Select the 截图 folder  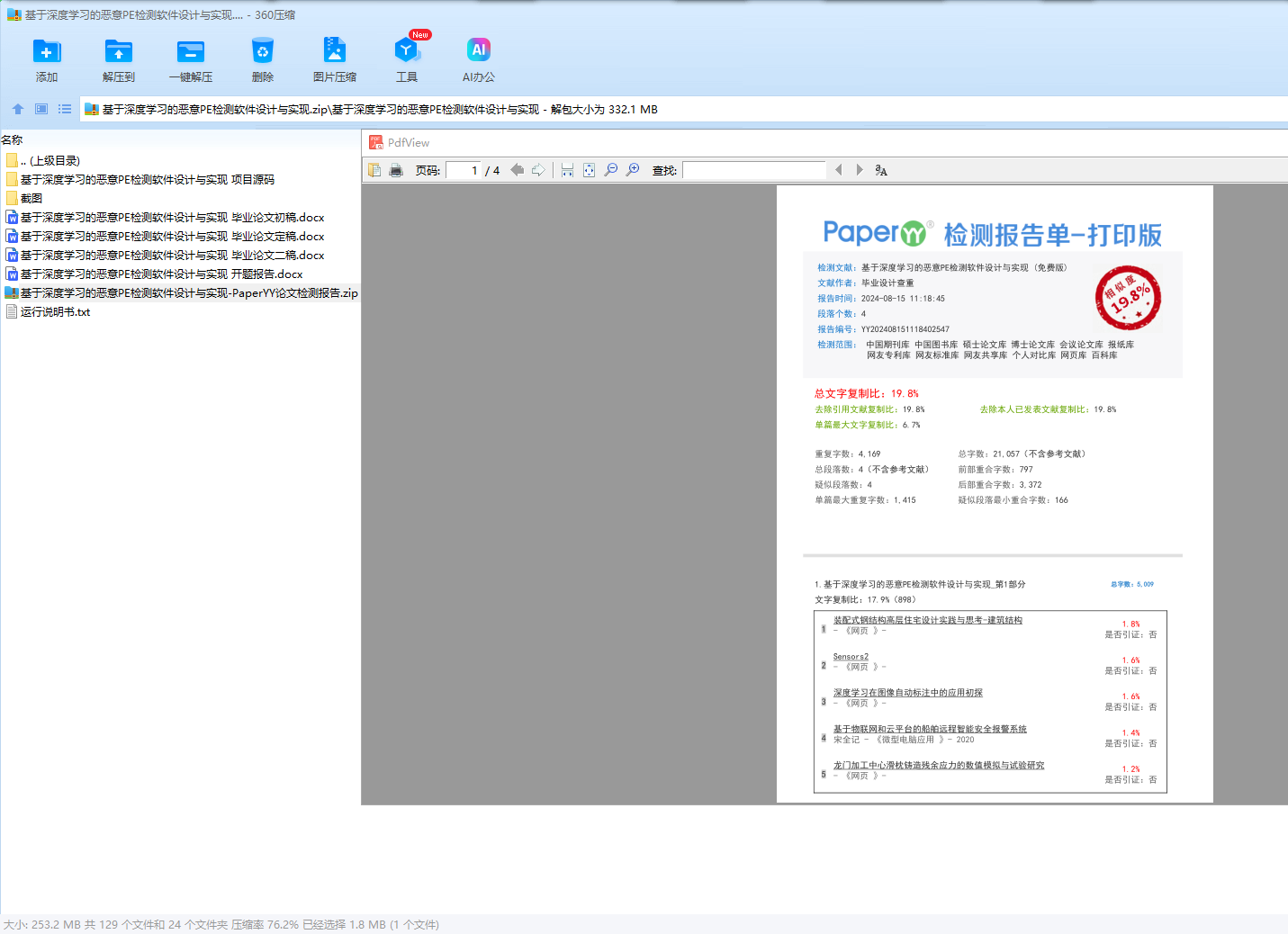point(24,198)
